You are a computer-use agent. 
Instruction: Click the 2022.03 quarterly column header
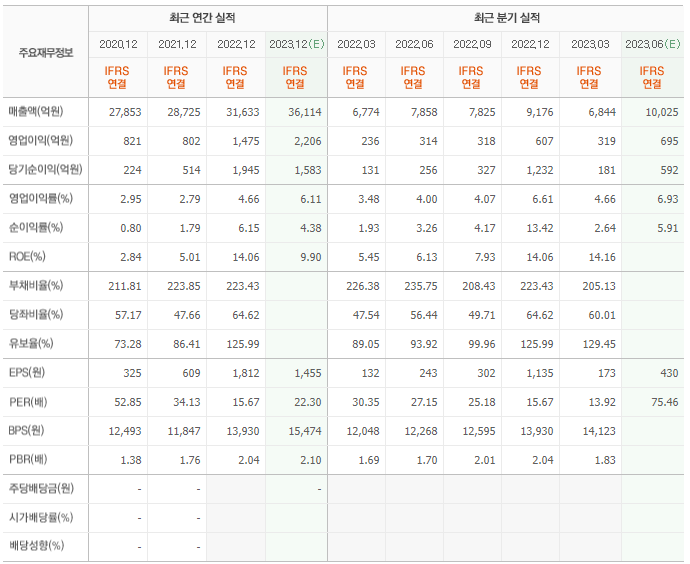tap(356, 44)
